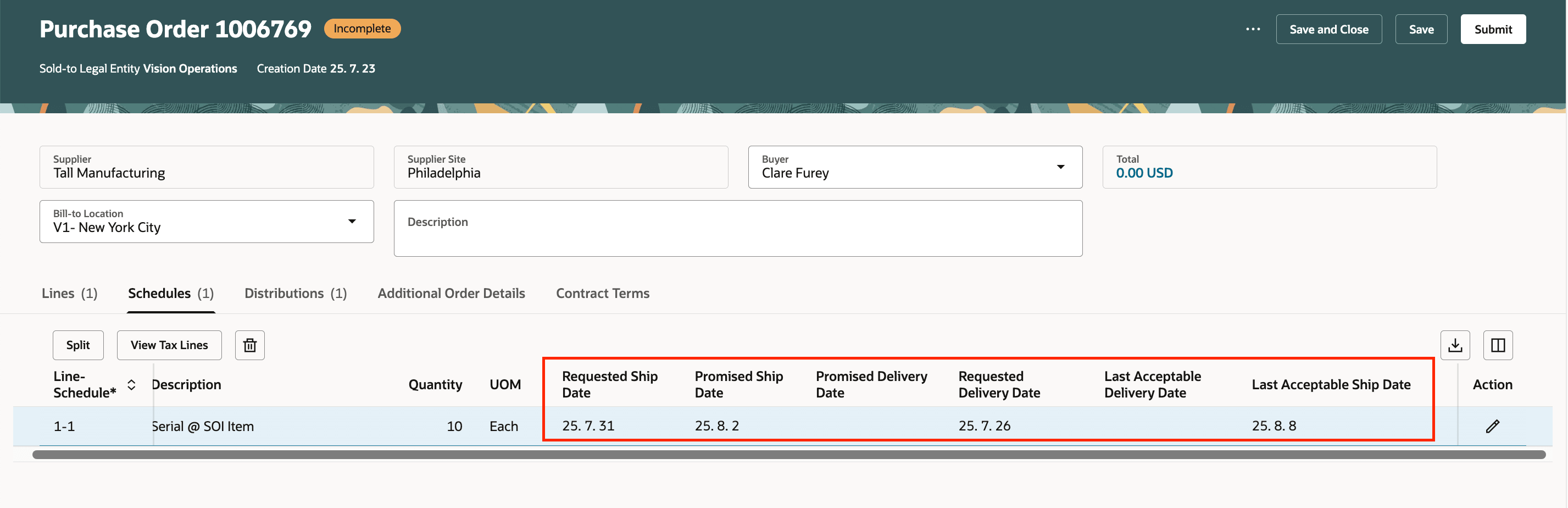Click the Split button

(x=78, y=345)
